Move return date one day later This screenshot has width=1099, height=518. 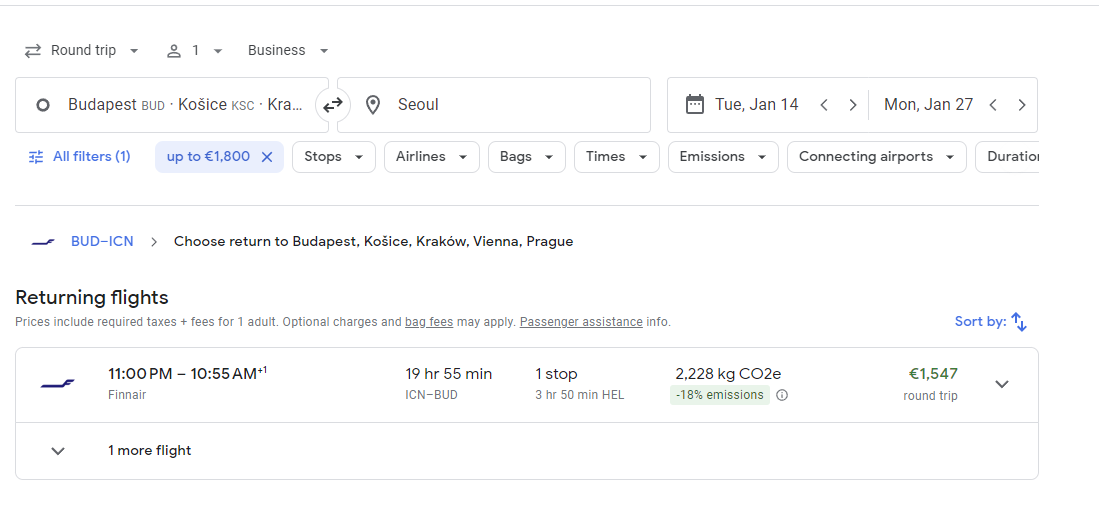1021,105
